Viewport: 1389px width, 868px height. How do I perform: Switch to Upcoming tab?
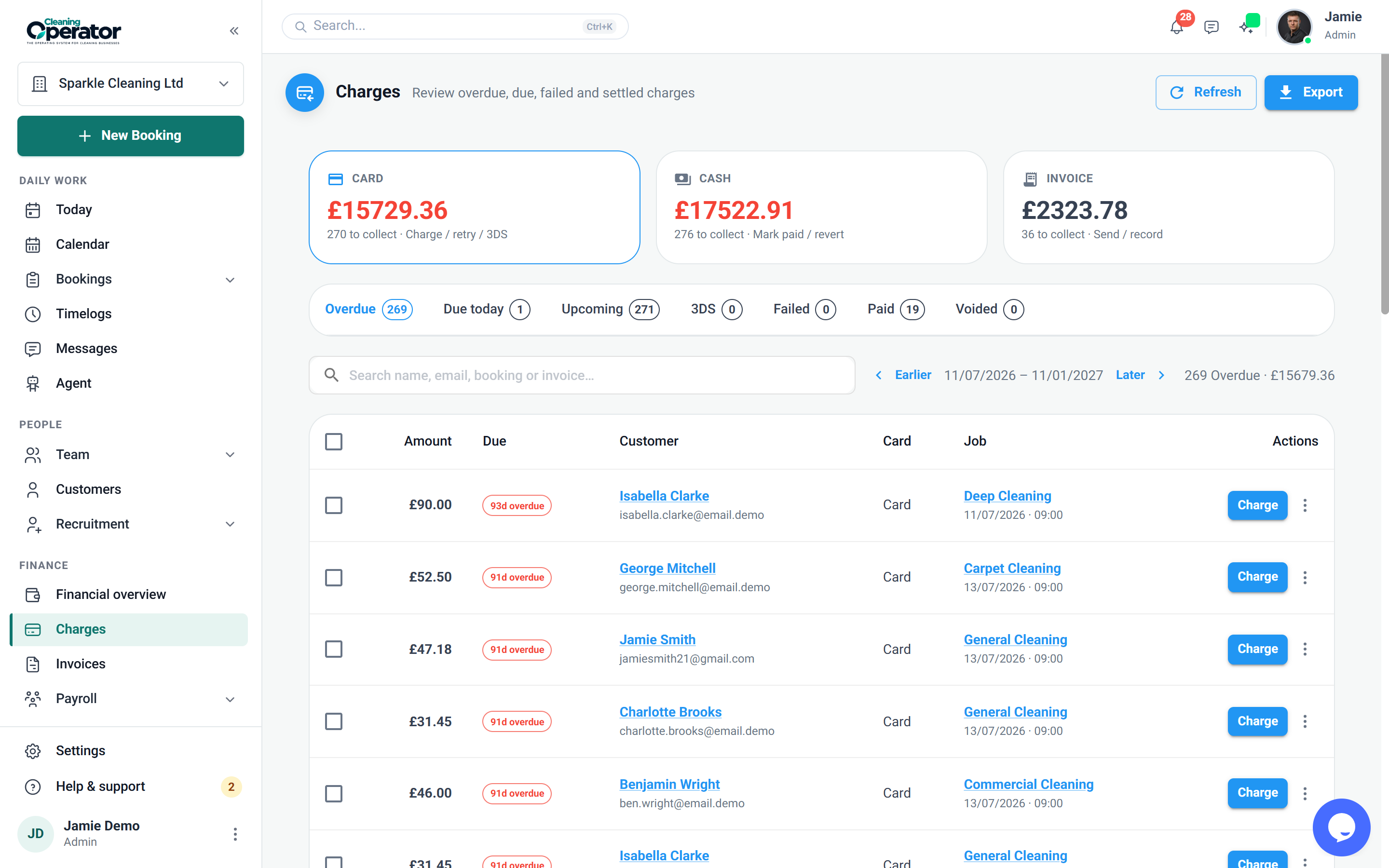pos(610,310)
